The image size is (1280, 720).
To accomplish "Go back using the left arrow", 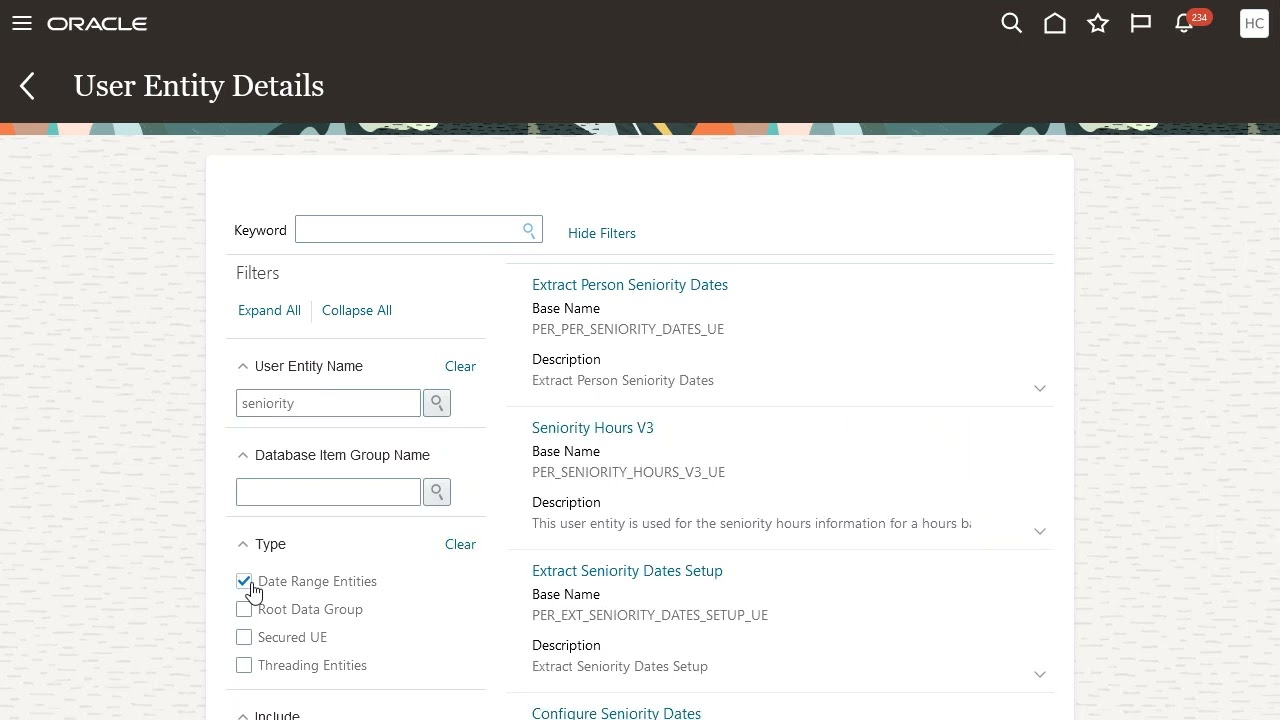I will 28,86.
